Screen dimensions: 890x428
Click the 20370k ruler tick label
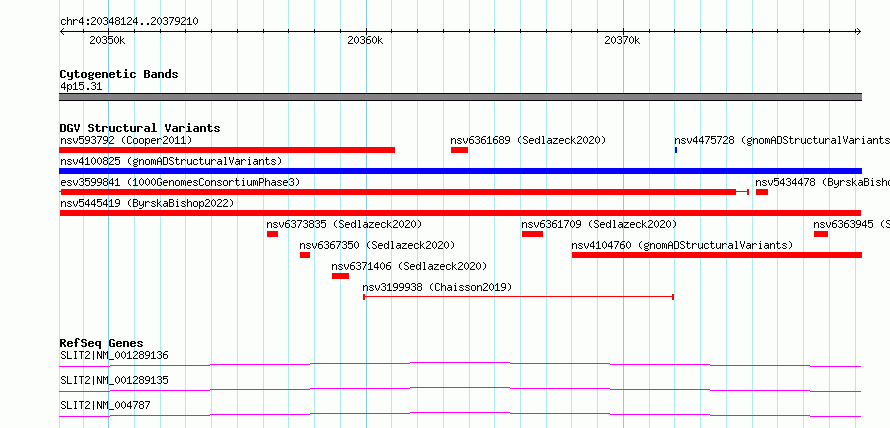[622, 40]
